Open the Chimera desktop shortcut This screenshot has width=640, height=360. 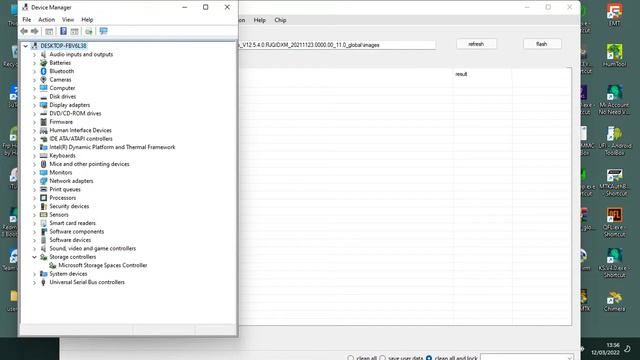click(614, 302)
